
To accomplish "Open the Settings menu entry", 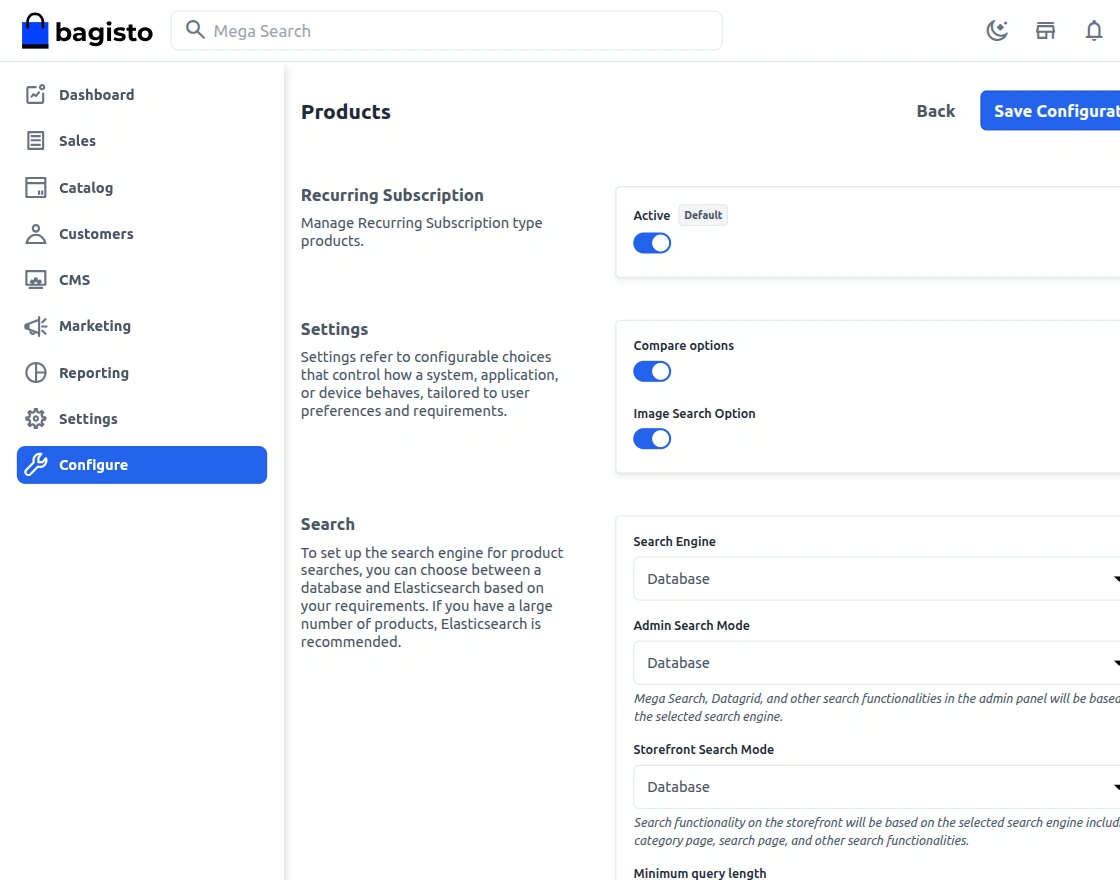I will [x=90, y=418].
